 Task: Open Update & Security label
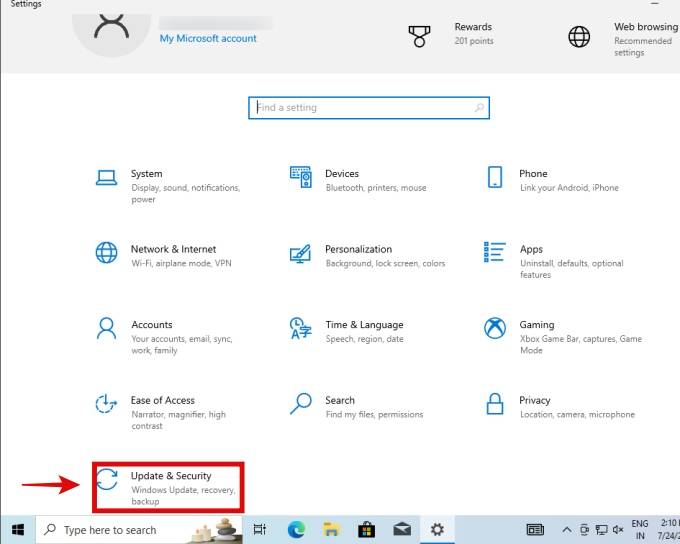coord(171,476)
